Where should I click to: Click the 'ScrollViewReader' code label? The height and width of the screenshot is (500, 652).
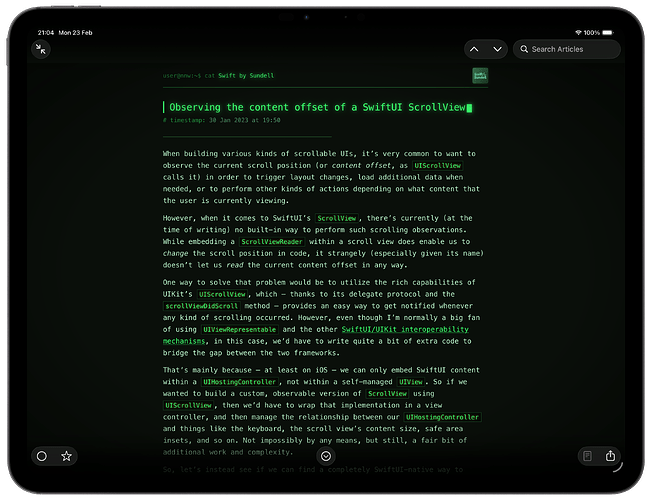tap(272, 242)
